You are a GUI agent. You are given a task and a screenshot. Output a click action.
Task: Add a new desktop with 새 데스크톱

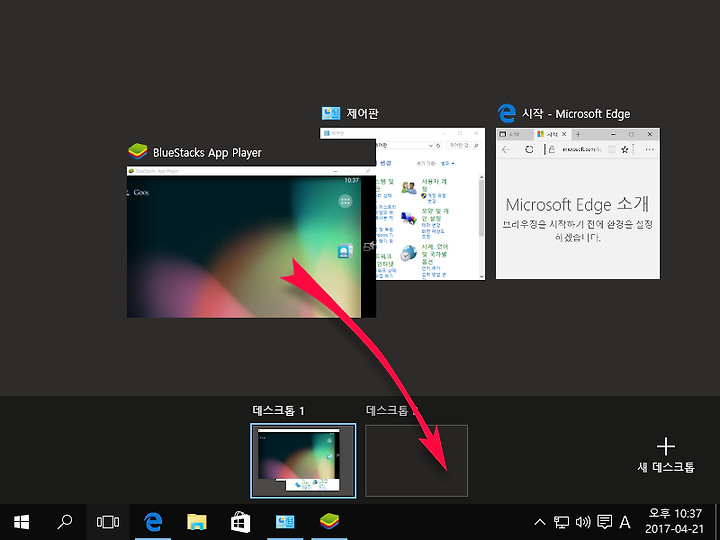click(666, 456)
